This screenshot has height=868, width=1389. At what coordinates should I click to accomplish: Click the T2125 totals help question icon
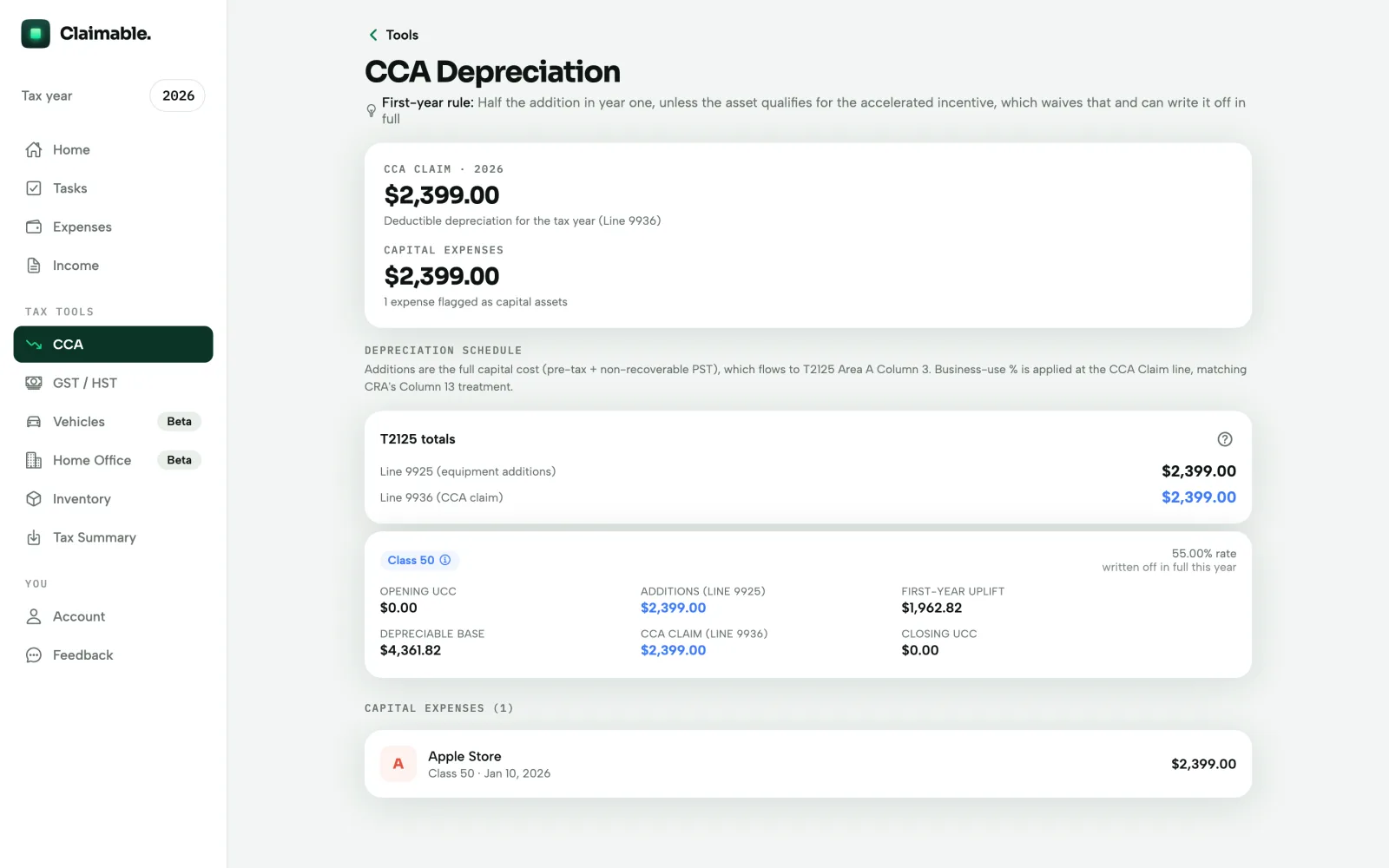[1225, 439]
